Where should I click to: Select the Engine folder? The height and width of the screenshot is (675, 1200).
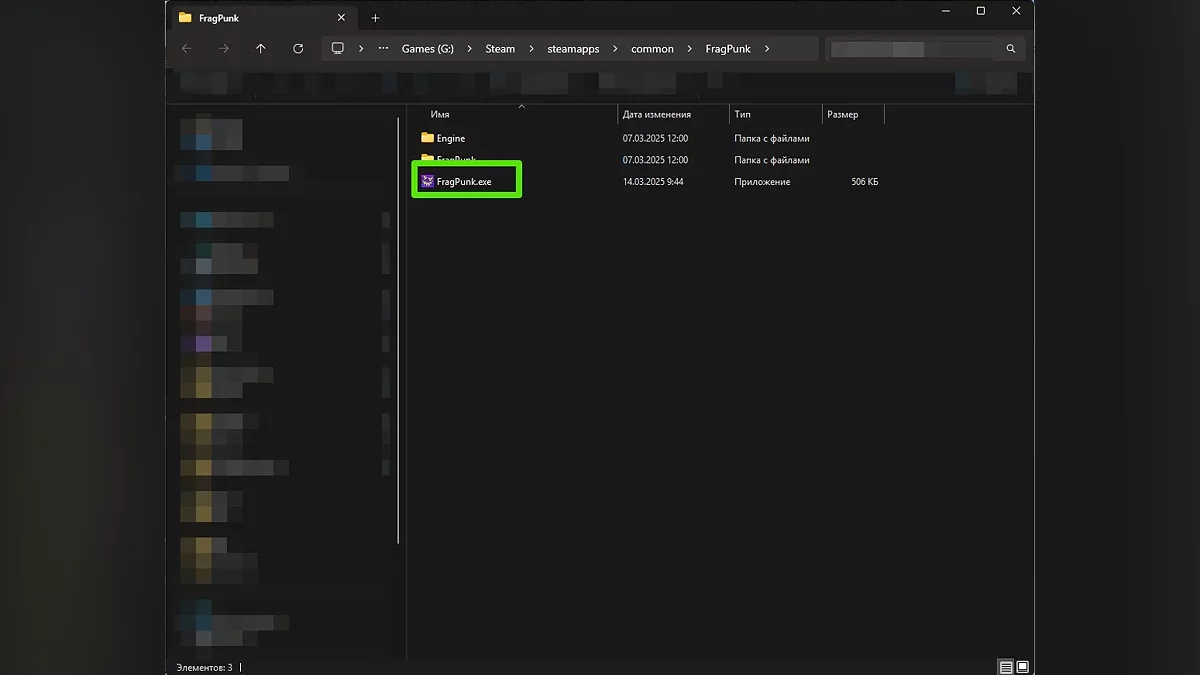pyautogui.click(x=450, y=138)
